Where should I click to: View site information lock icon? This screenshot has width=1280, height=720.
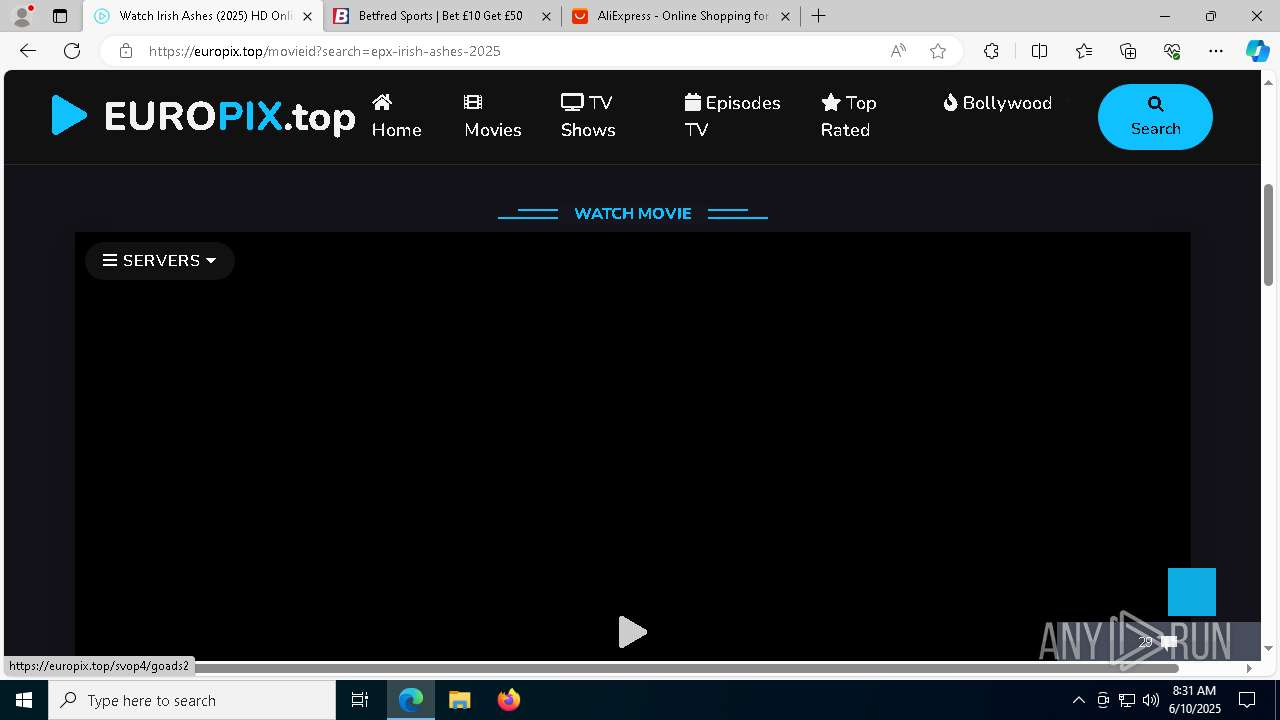[125, 51]
